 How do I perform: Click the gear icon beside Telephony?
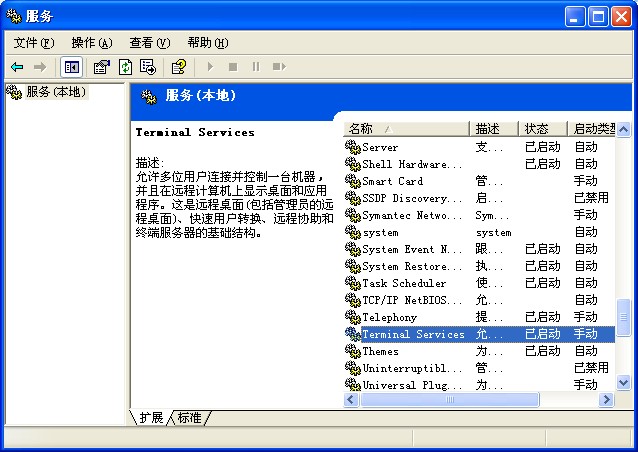(x=353, y=317)
